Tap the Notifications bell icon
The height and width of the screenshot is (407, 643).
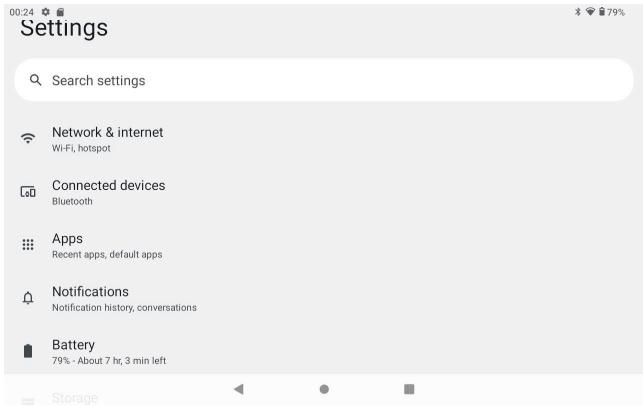(x=28, y=298)
